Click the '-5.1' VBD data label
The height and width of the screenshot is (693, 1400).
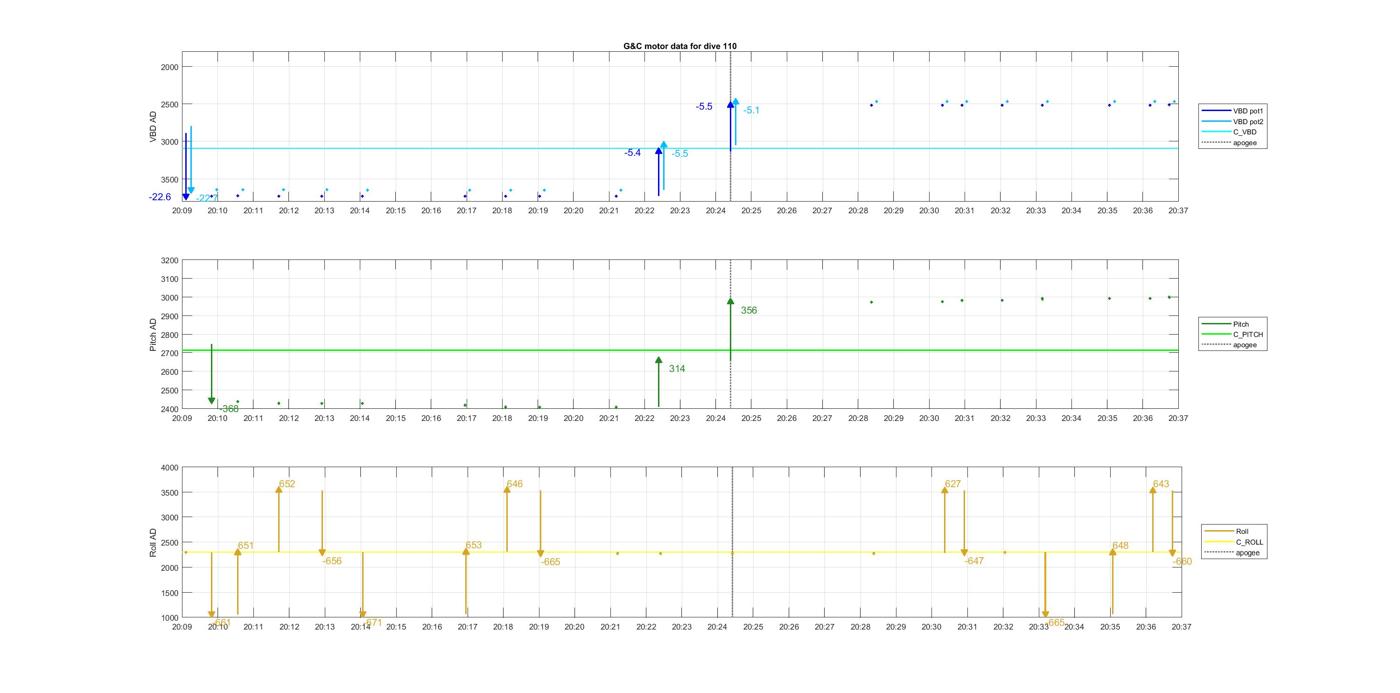coord(751,110)
